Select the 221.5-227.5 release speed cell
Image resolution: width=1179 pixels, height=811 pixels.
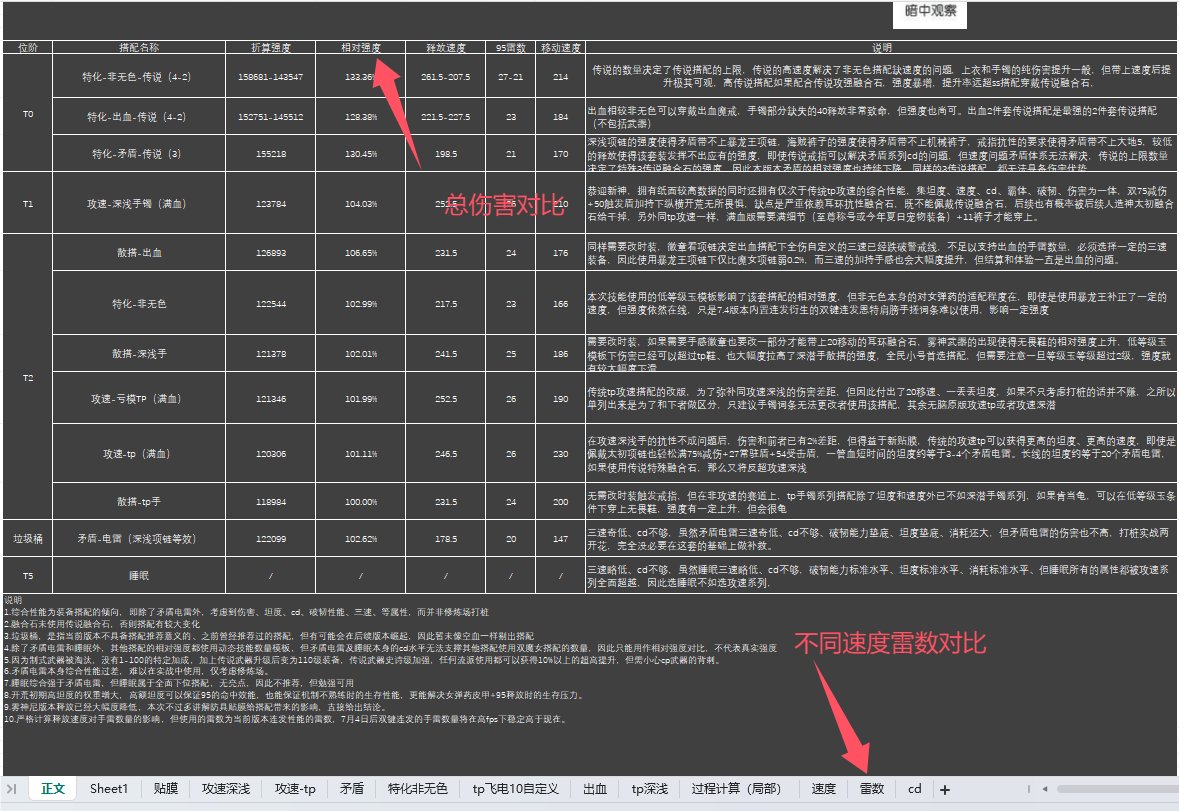pos(446,117)
